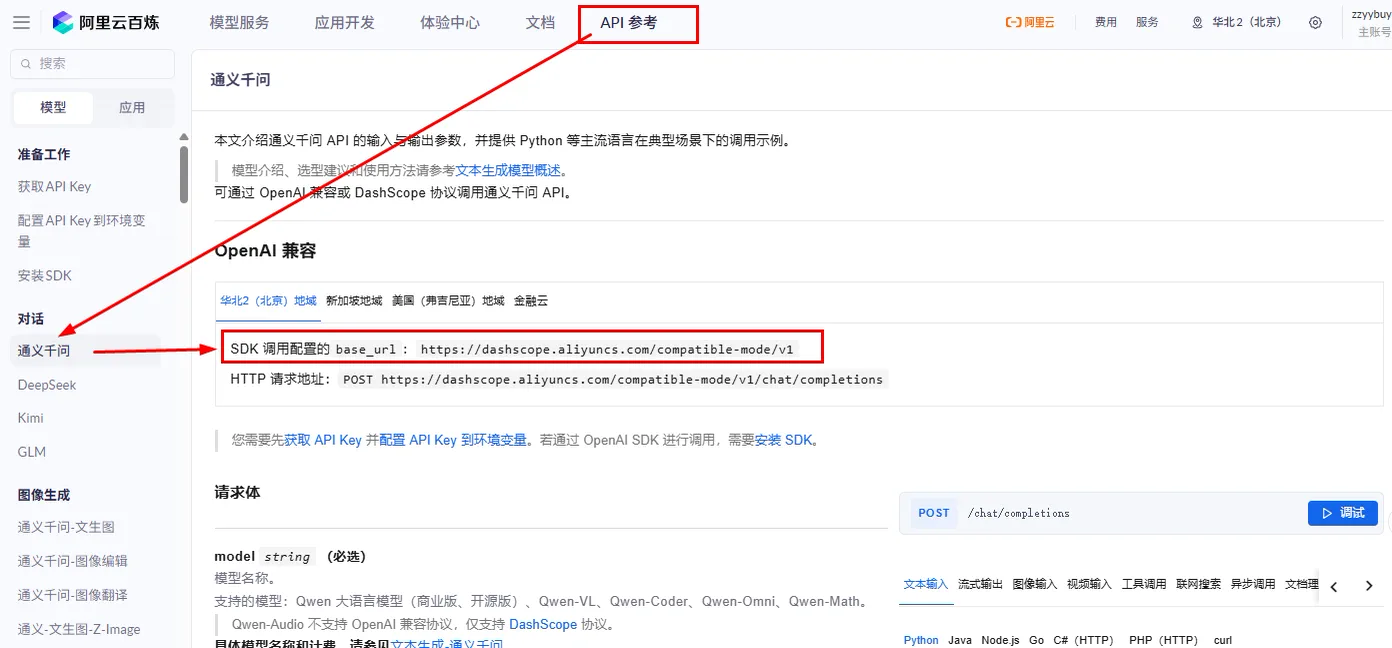The width and height of the screenshot is (1392, 648).
Task: Select GLM in sidebar
Action: pyautogui.click(x=32, y=452)
